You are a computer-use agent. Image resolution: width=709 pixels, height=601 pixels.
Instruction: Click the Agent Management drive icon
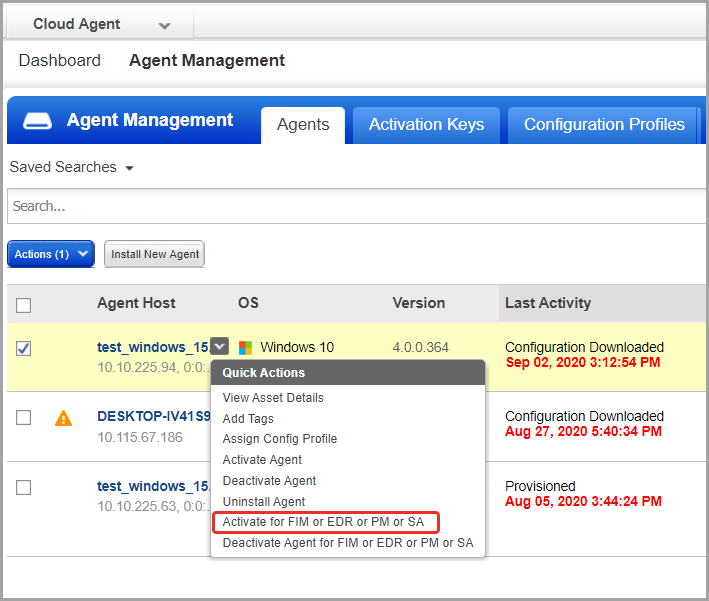point(38,121)
